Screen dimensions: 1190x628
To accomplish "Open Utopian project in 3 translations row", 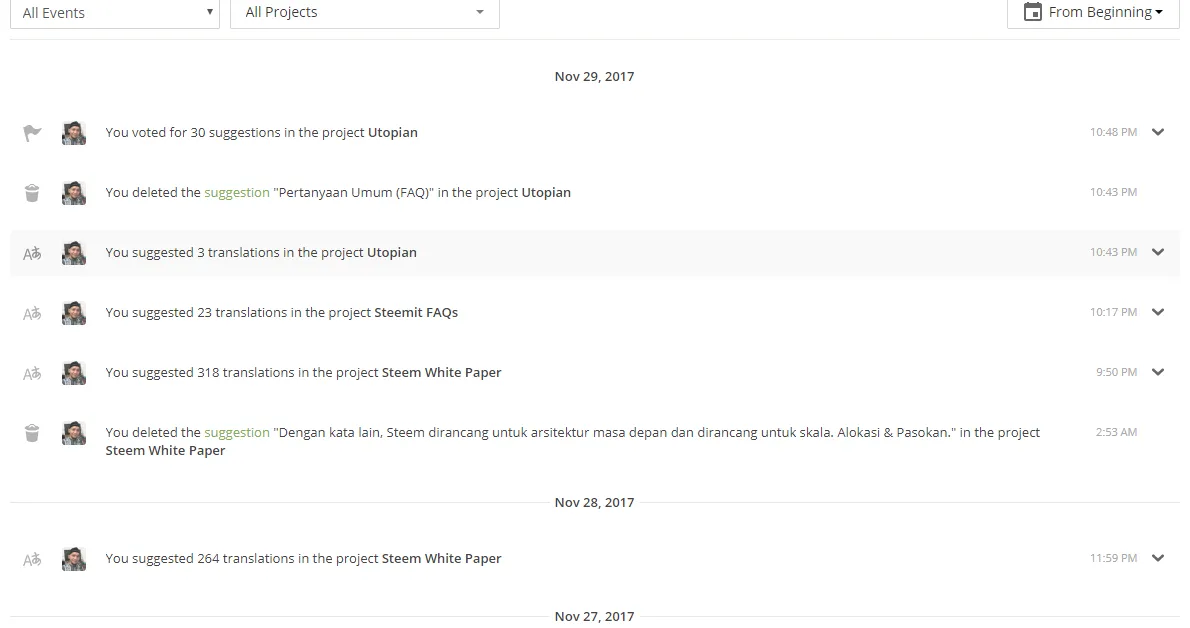I will [392, 253].
